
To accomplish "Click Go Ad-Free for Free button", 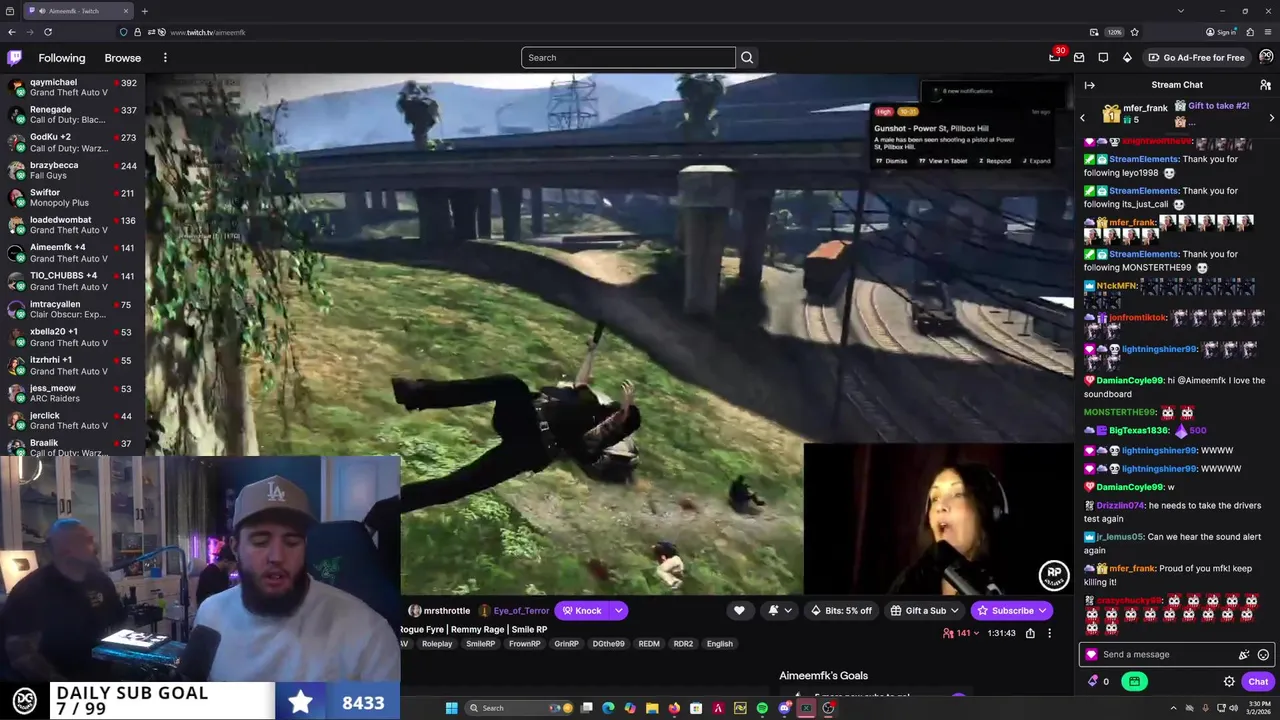I will click(1196, 57).
